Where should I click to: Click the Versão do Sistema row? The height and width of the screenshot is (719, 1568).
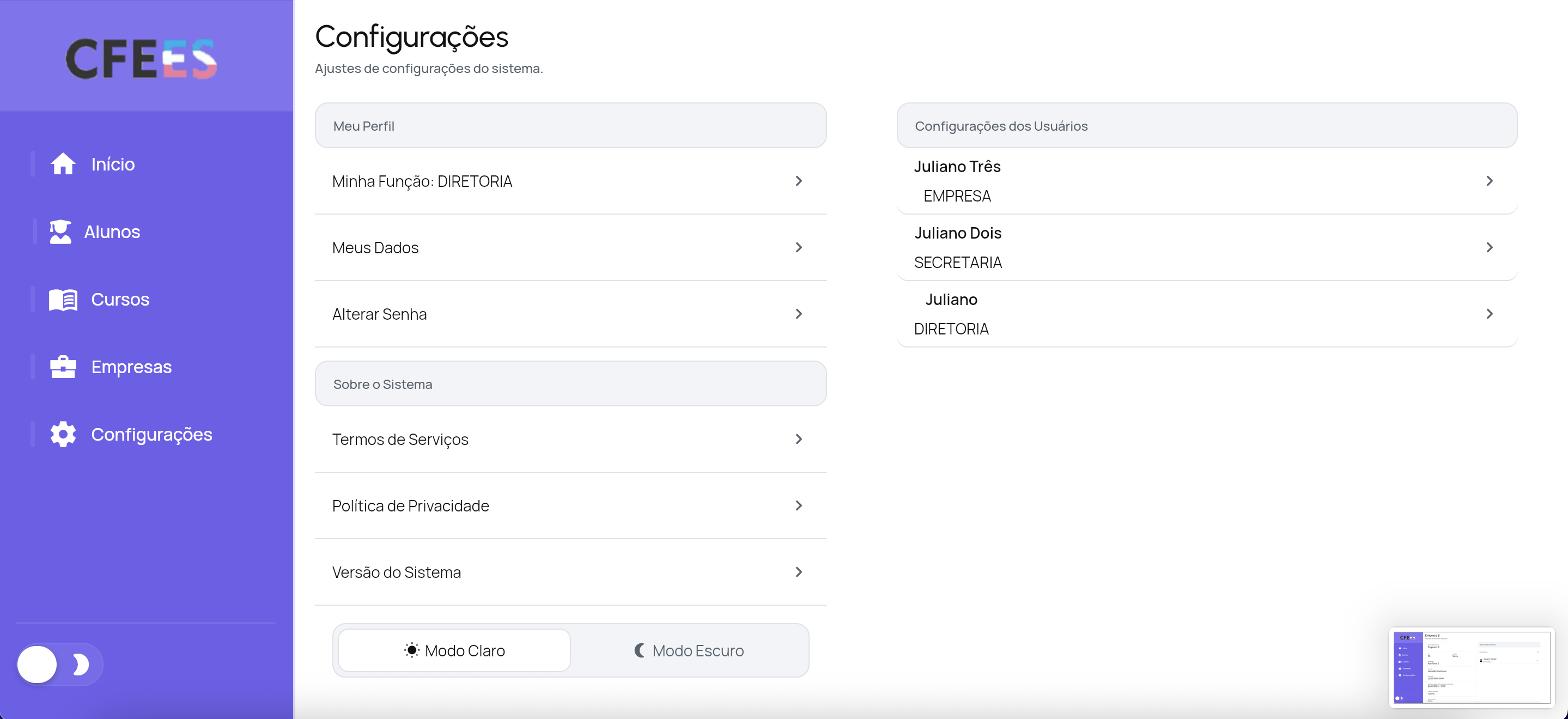click(570, 572)
